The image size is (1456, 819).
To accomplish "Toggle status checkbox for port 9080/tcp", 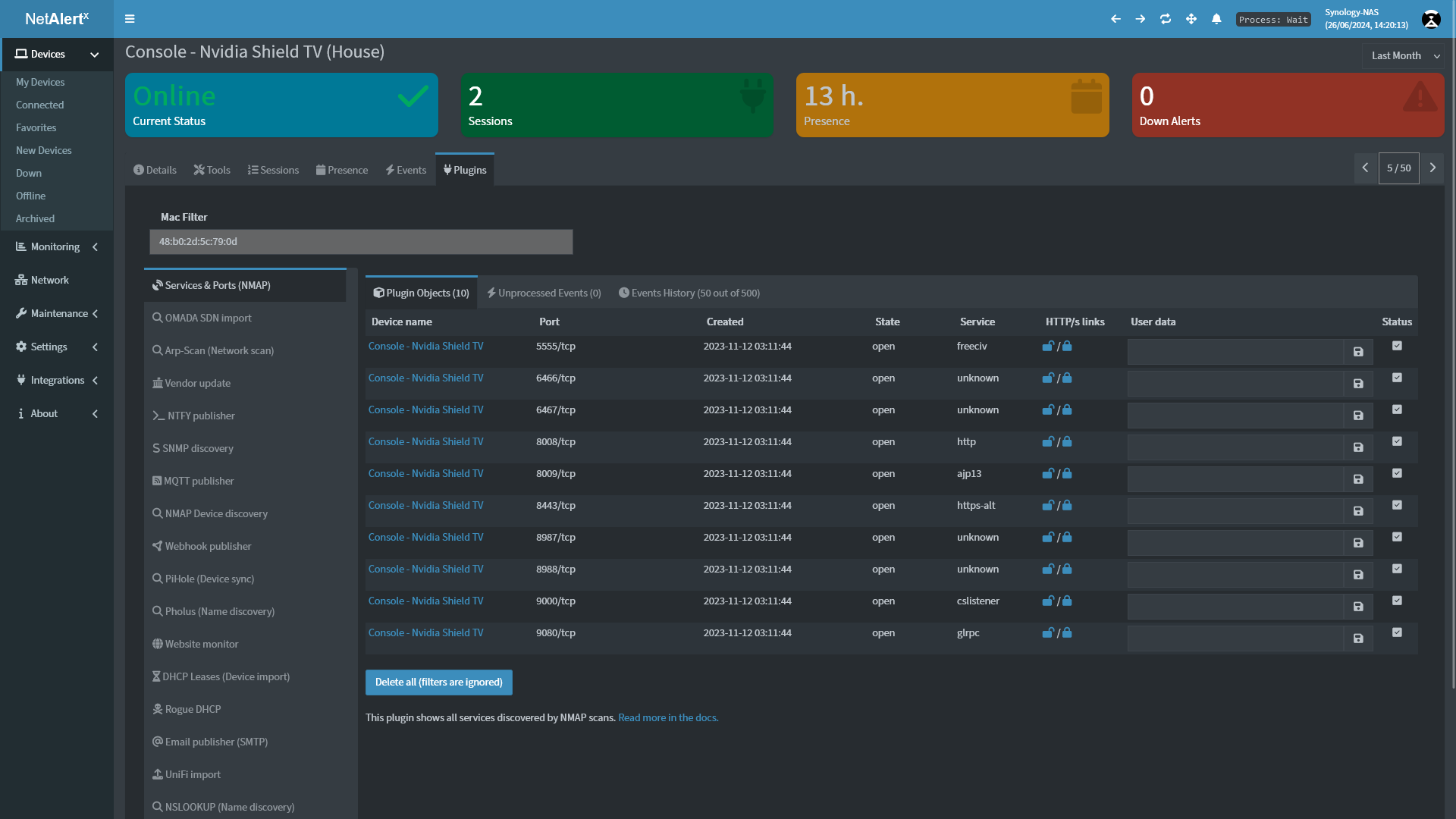I will click(1397, 632).
